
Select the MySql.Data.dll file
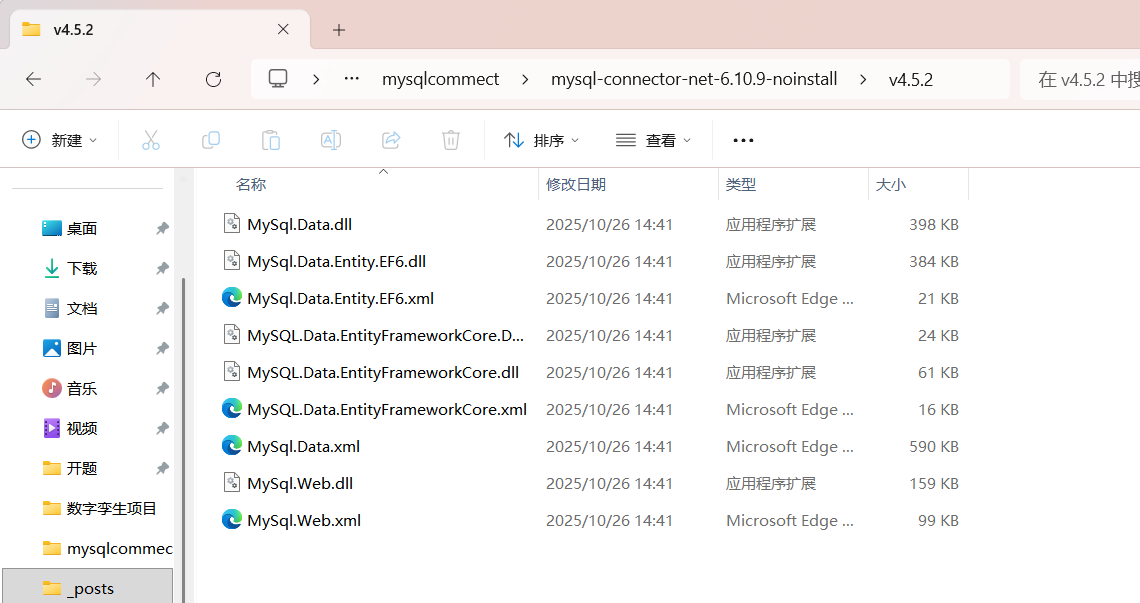click(x=299, y=224)
